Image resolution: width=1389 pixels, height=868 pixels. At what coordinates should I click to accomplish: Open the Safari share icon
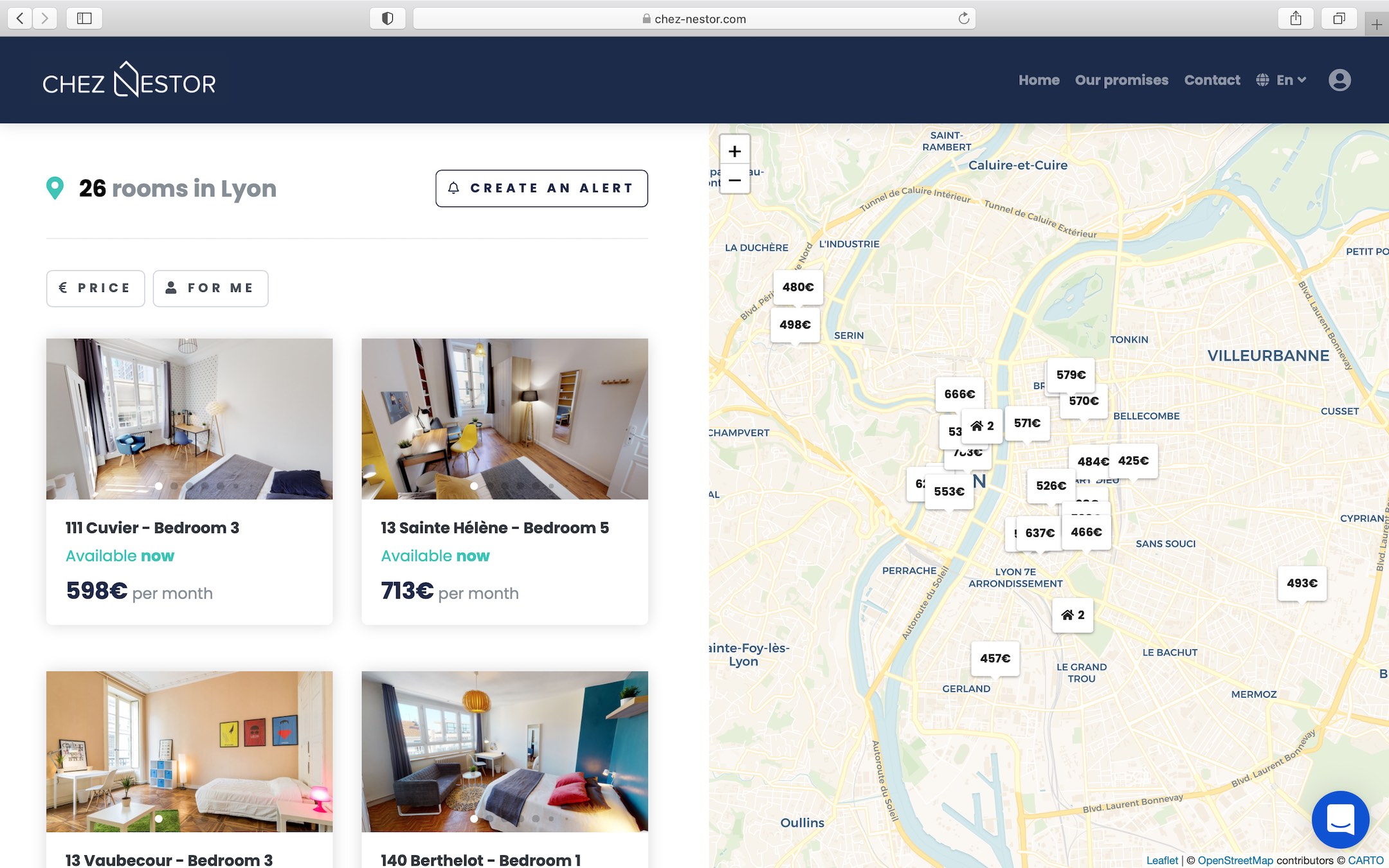coord(1296,18)
